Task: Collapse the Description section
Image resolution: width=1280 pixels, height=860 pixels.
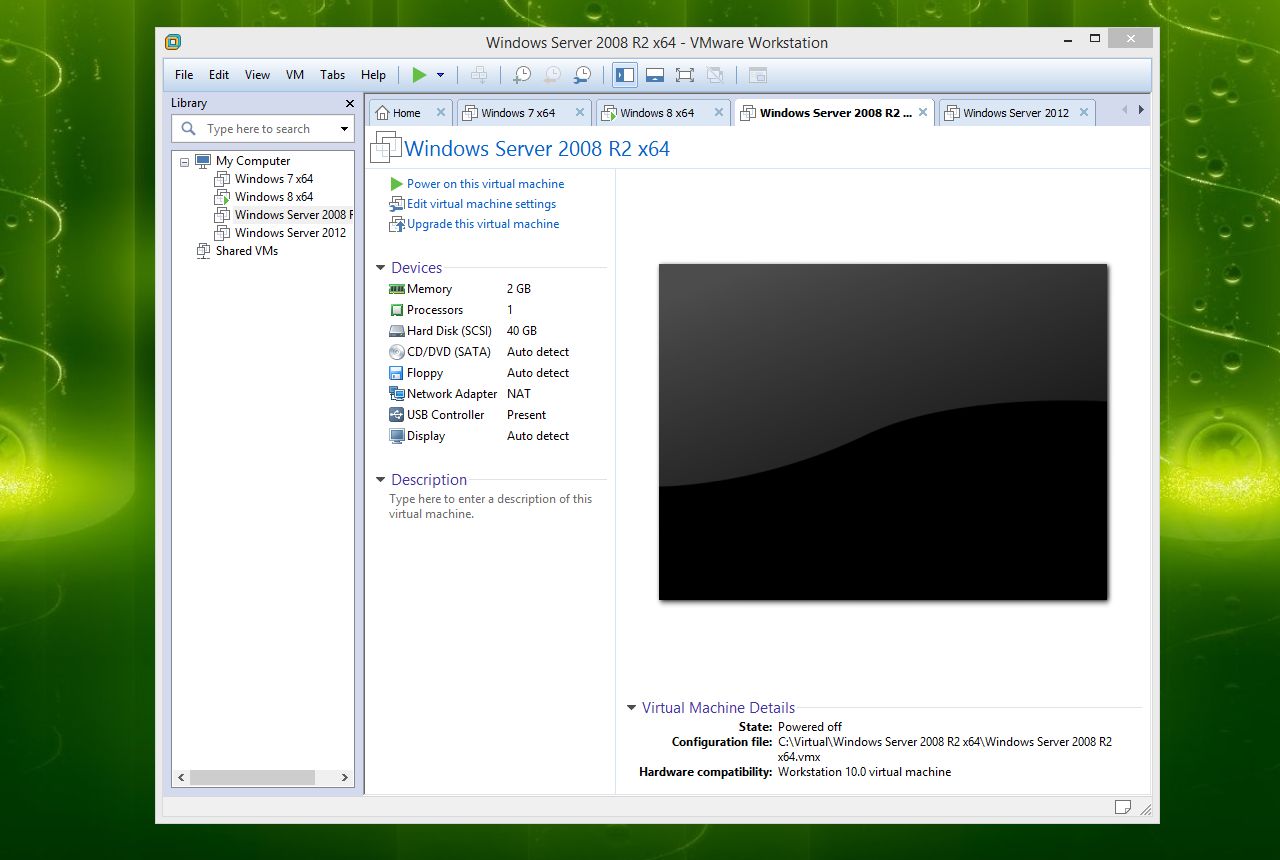Action: [381, 480]
